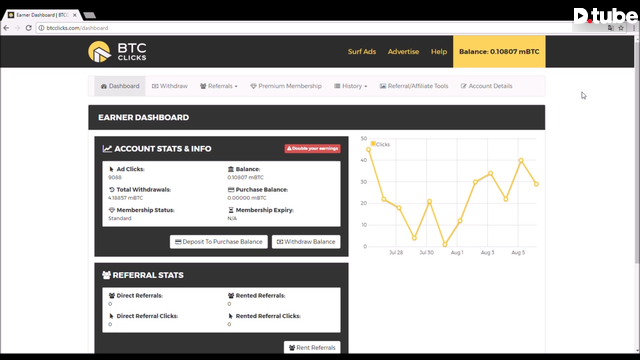Viewport: 640px width, 360px height.
Task: Click the Ad Clicks cursor icon
Action: point(111,169)
